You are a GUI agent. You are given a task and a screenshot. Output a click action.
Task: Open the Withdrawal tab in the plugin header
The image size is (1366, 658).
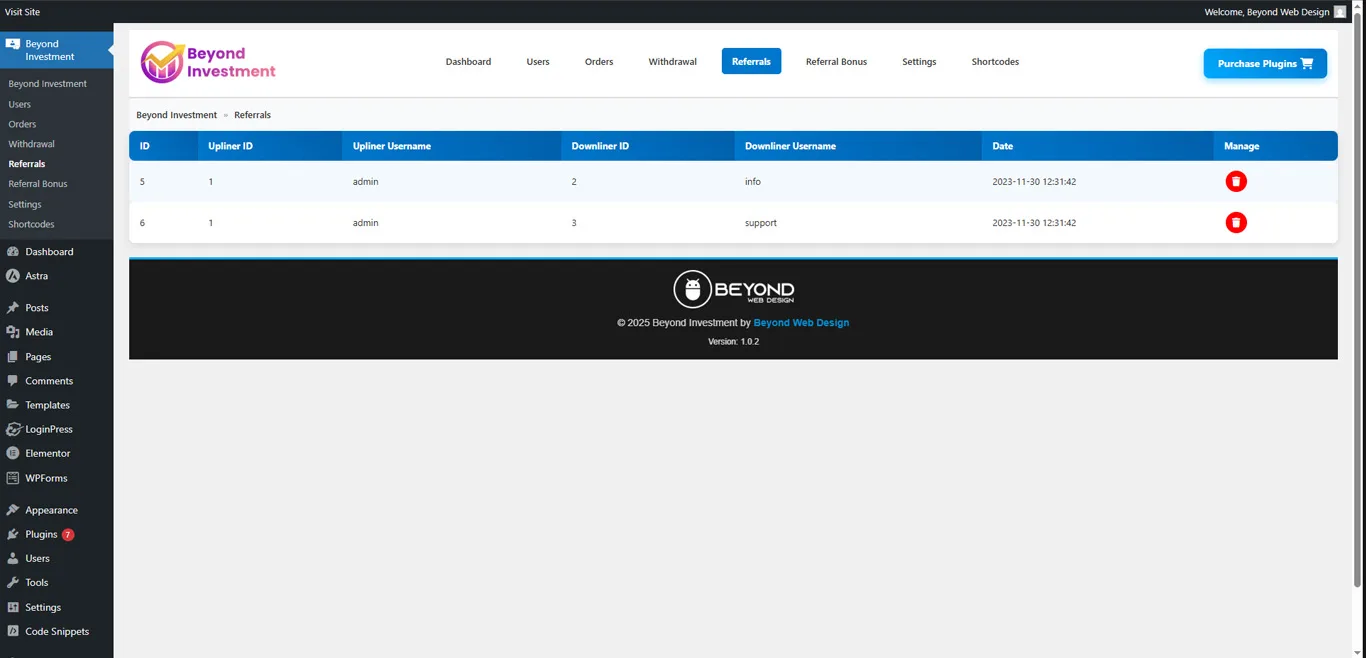(672, 61)
